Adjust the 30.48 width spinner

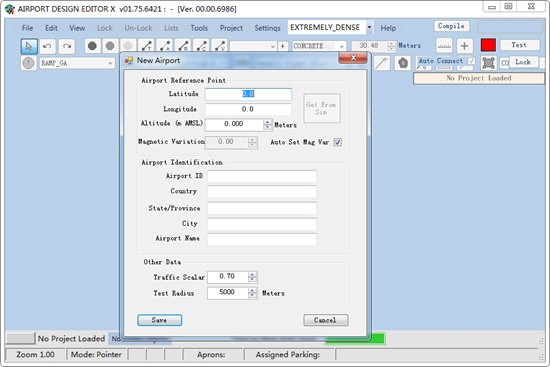[391, 46]
